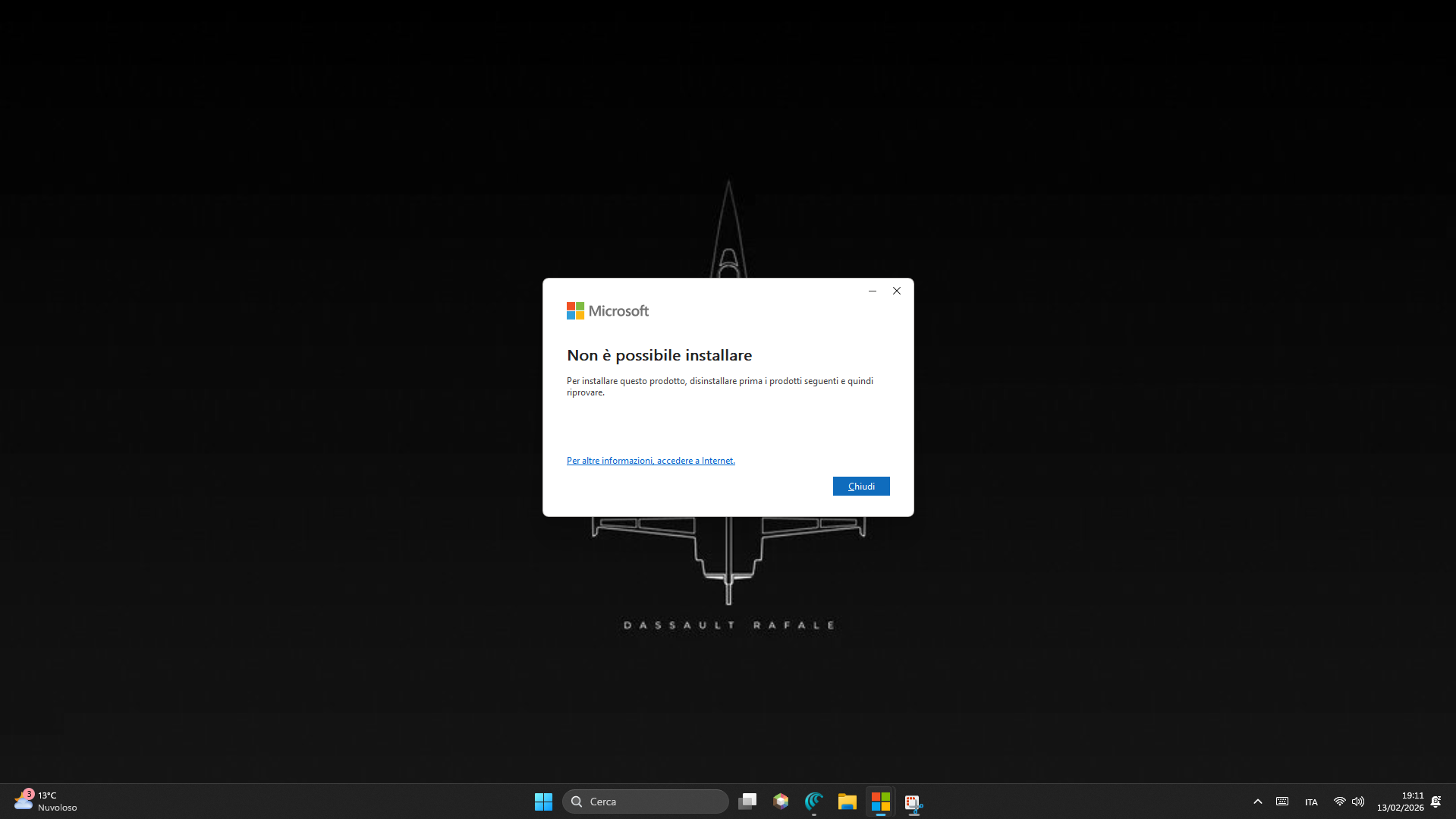Open the Wi-Fi network tray icon

[x=1339, y=802]
